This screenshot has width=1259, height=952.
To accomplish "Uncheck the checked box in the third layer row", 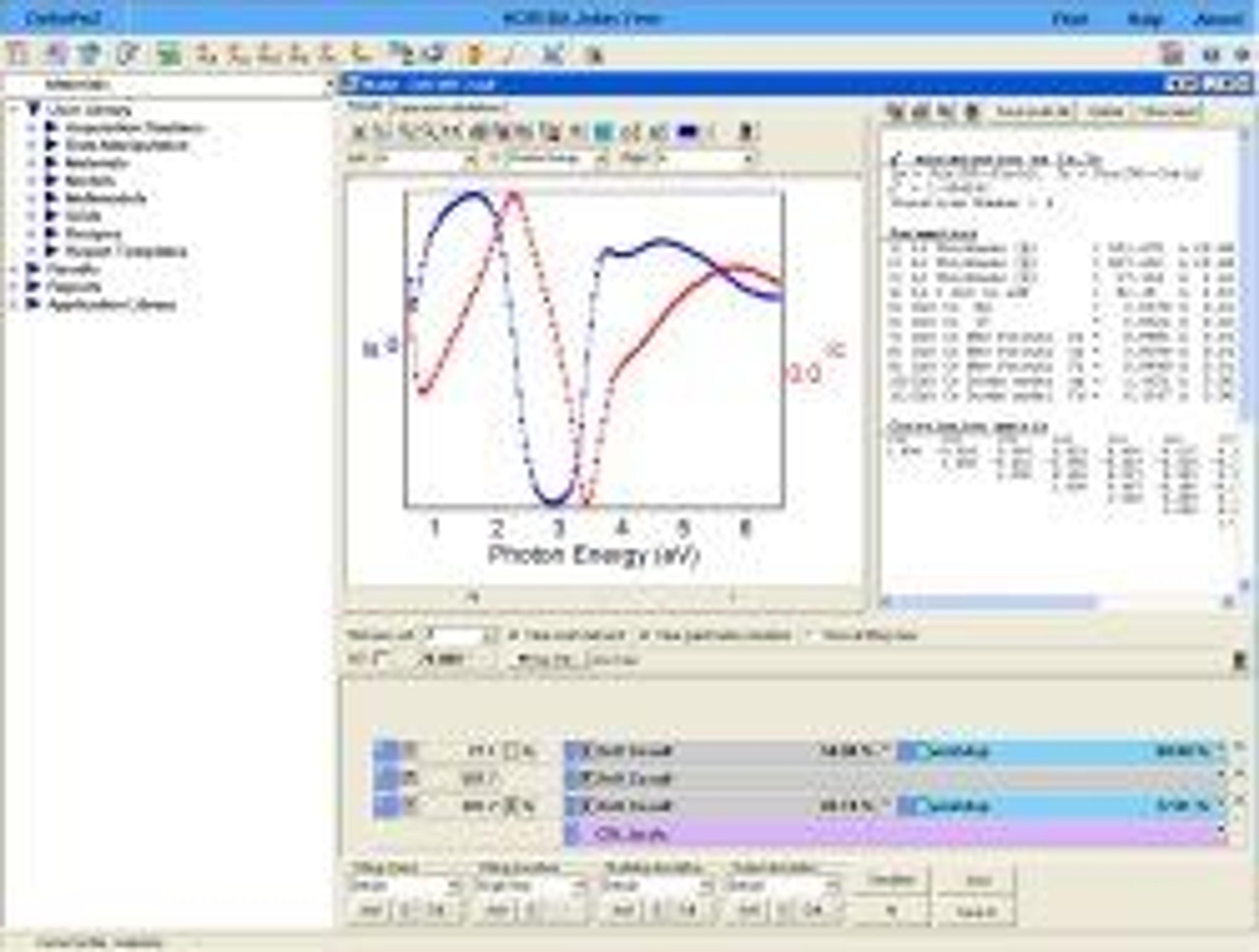I will point(512,806).
